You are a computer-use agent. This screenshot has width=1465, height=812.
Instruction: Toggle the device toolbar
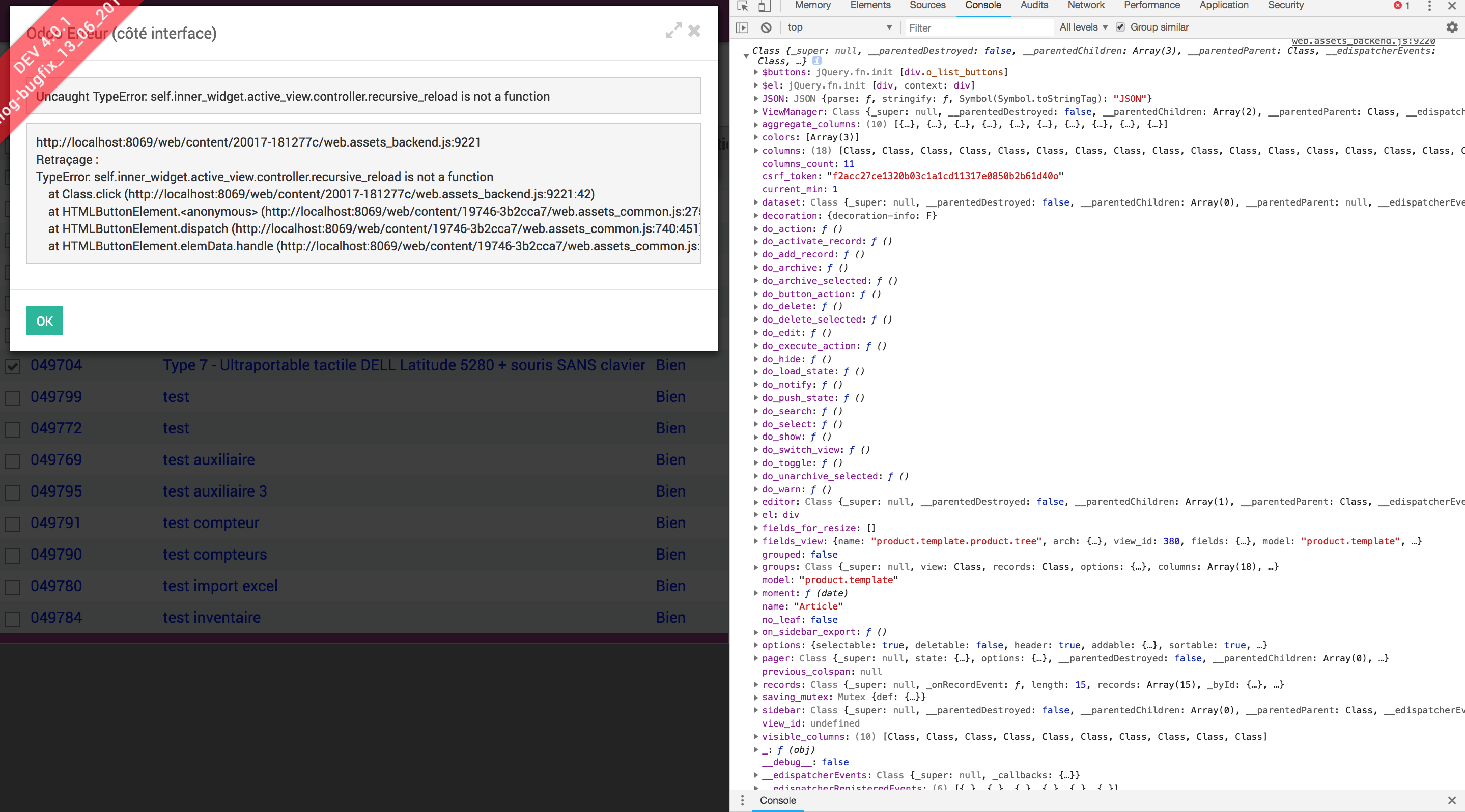click(x=764, y=6)
